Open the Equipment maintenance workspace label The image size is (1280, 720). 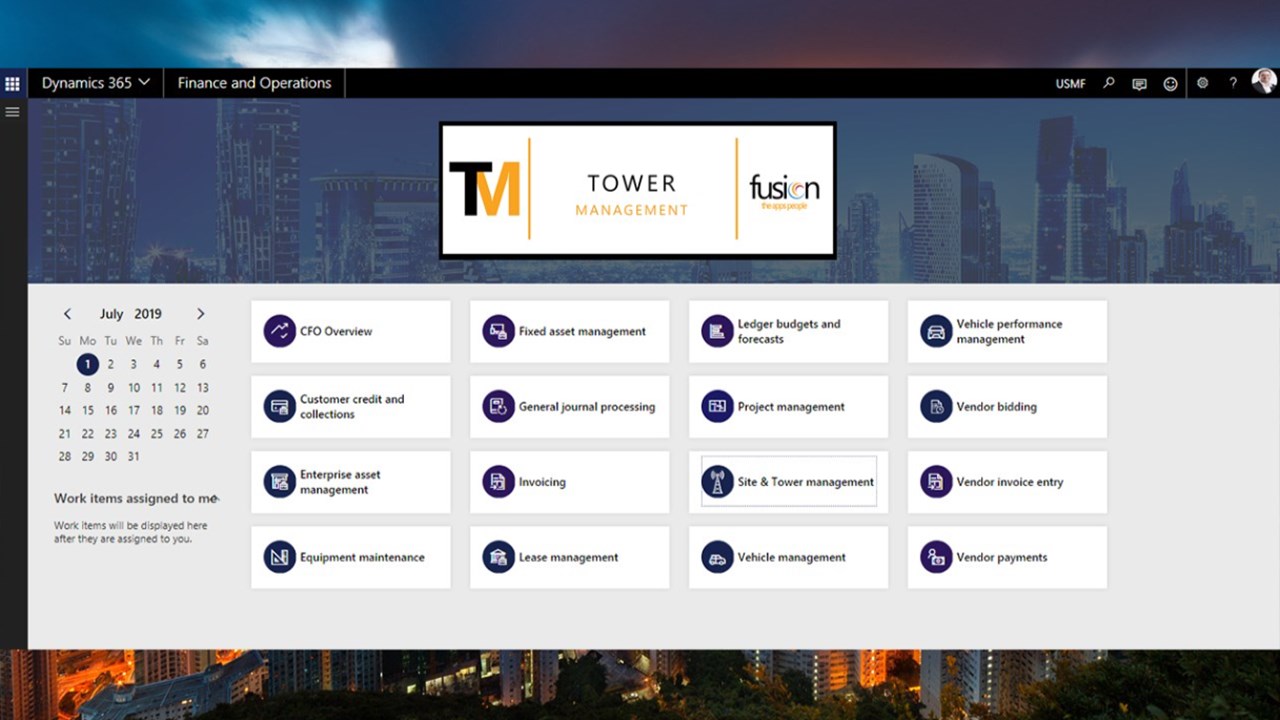[x=362, y=557]
